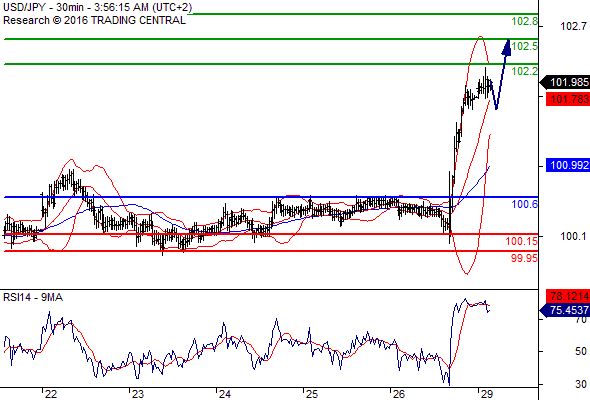The width and height of the screenshot is (590, 400).
Task: Click the blue 100.992 moving average label
Action: pos(568,165)
